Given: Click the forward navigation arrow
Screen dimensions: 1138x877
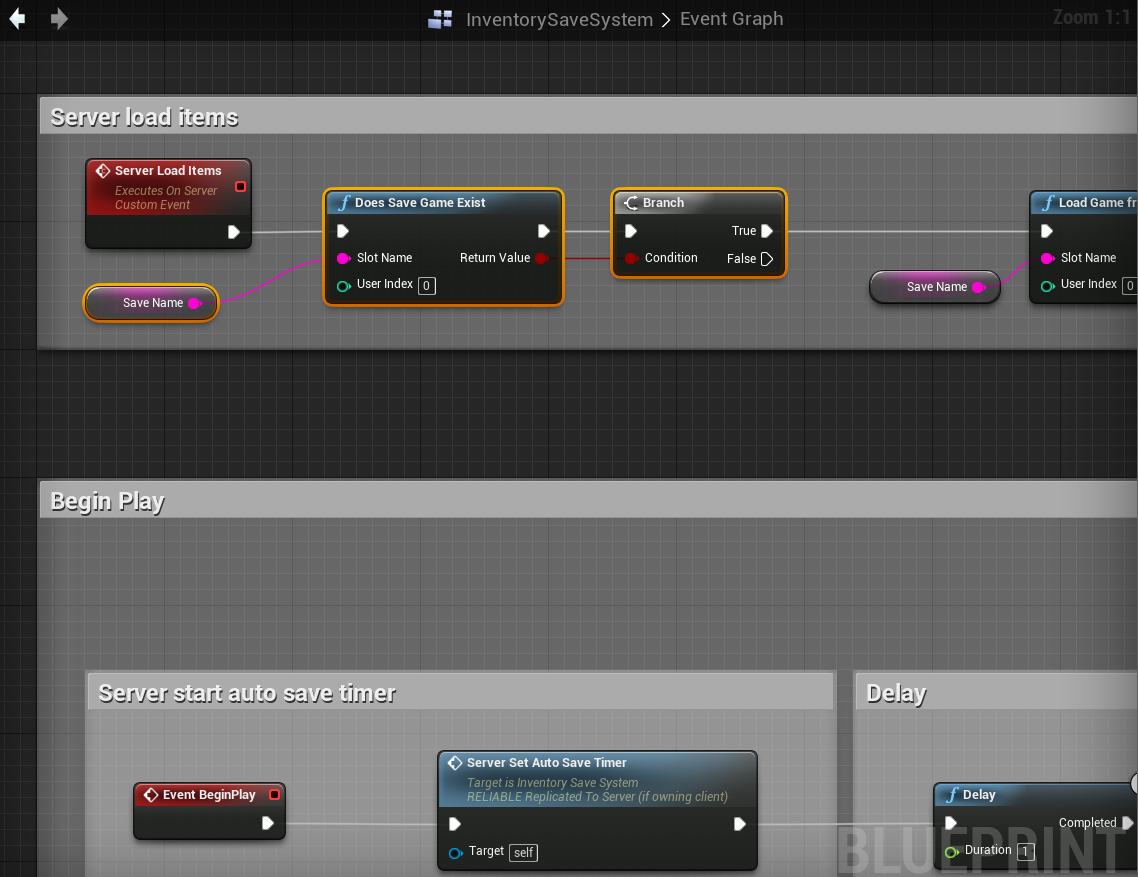Looking at the screenshot, I should 59,19.
